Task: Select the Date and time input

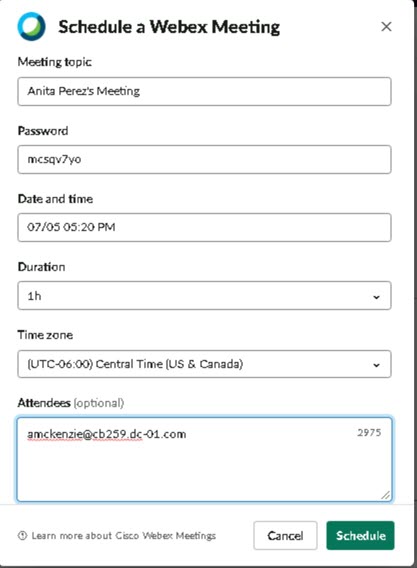Action: tap(204, 227)
